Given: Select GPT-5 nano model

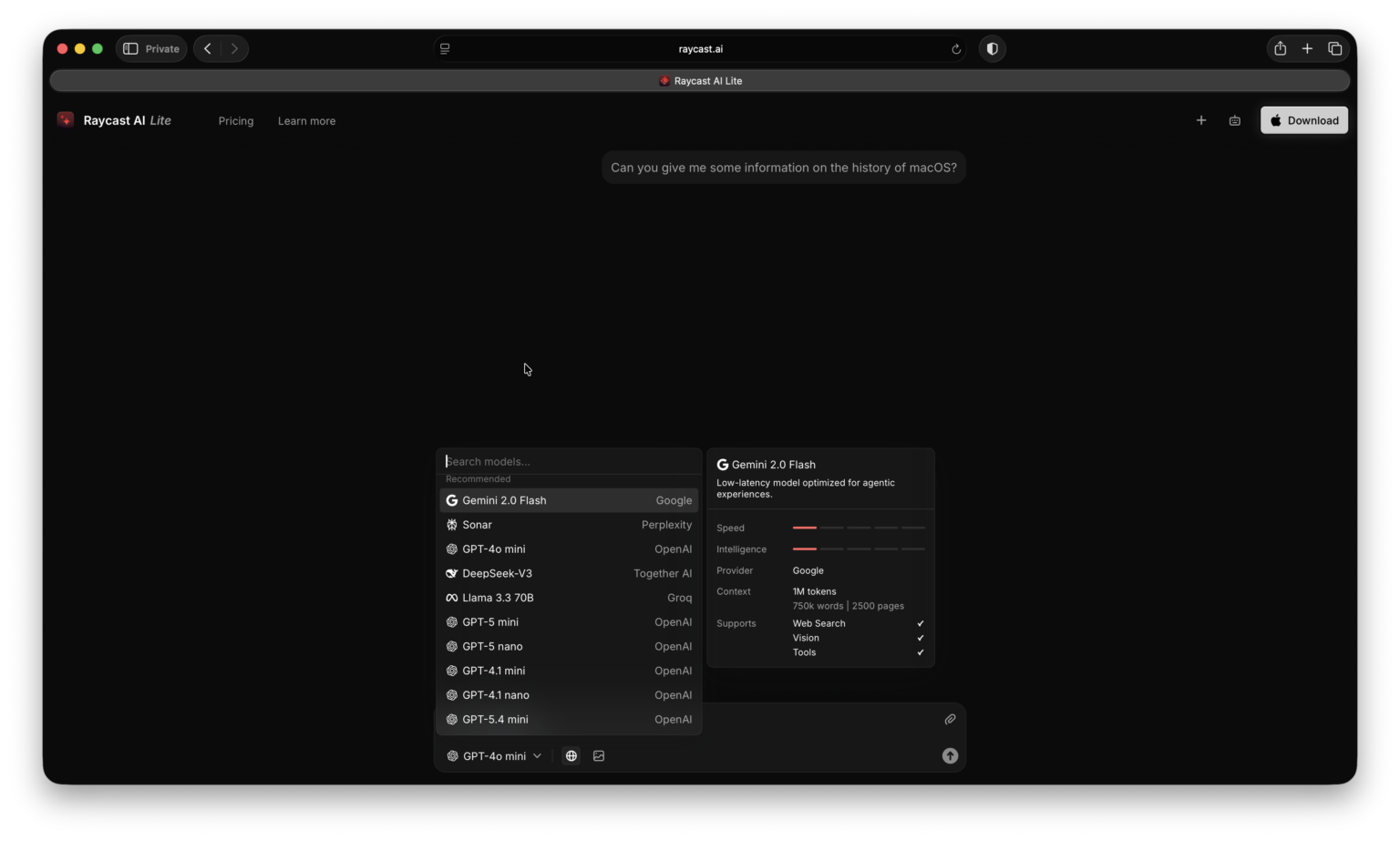Looking at the screenshot, I should [569, 646].
